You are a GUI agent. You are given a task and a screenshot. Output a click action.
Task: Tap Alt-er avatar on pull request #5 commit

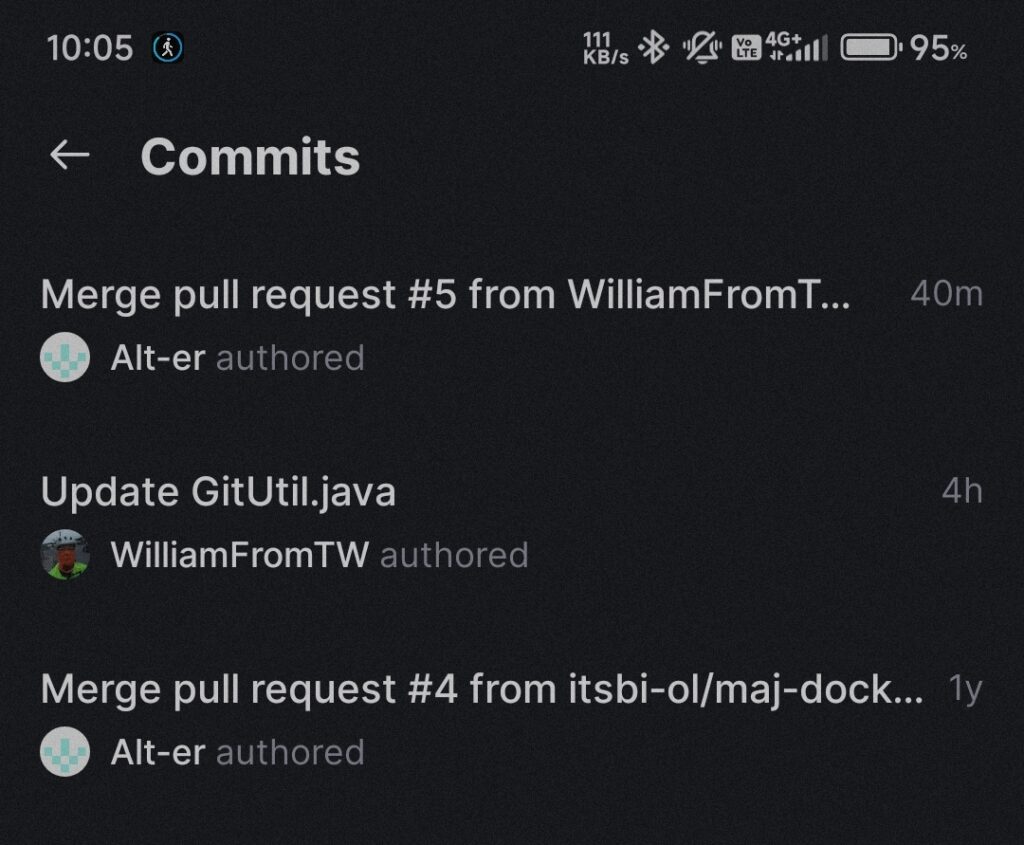65,357
